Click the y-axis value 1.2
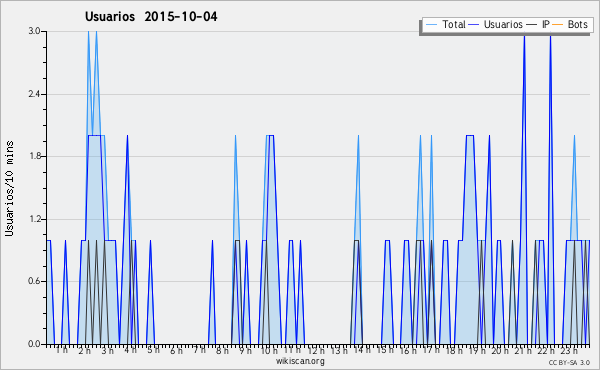This screenshot has width=600, height=370. (34, 219)
